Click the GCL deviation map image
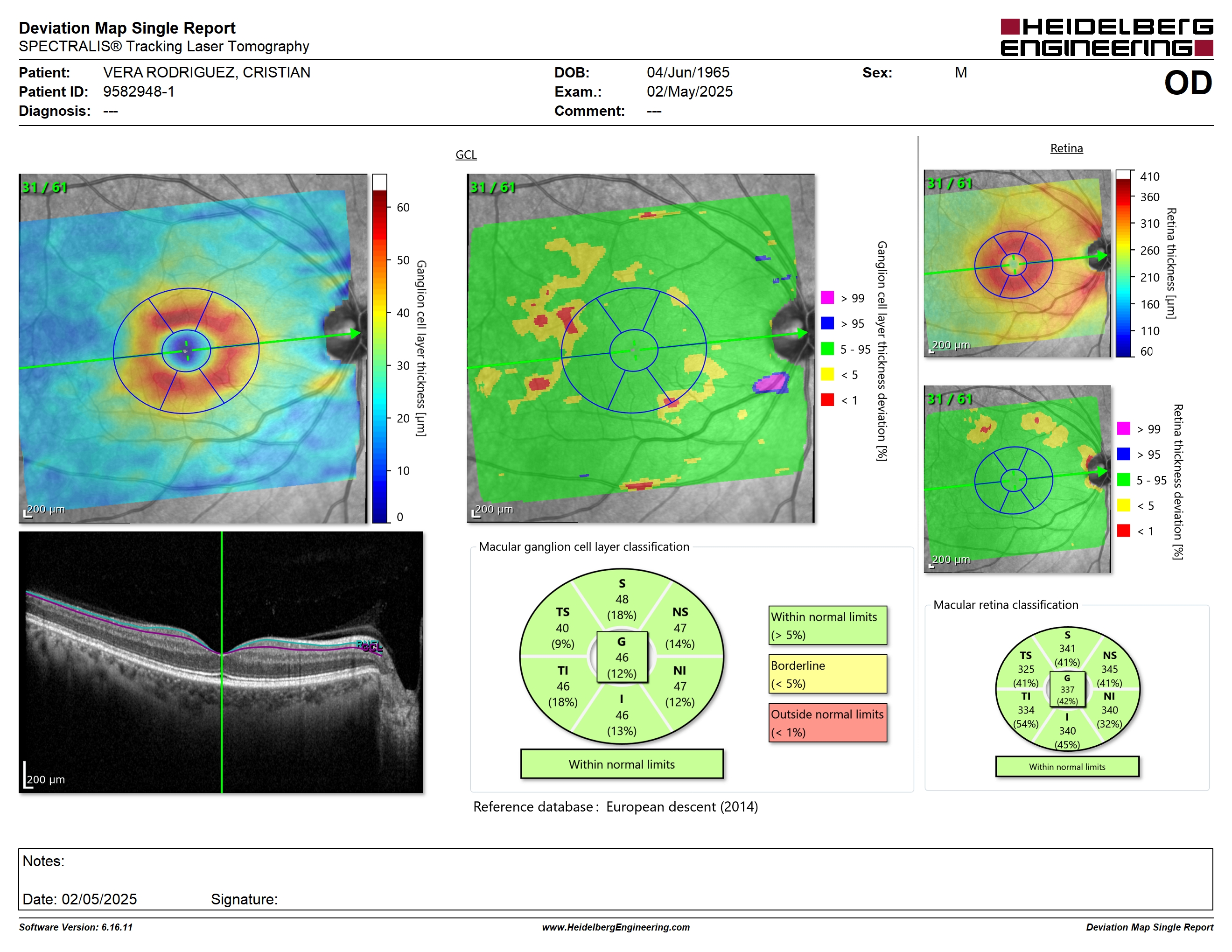 [x=640, y=348]
